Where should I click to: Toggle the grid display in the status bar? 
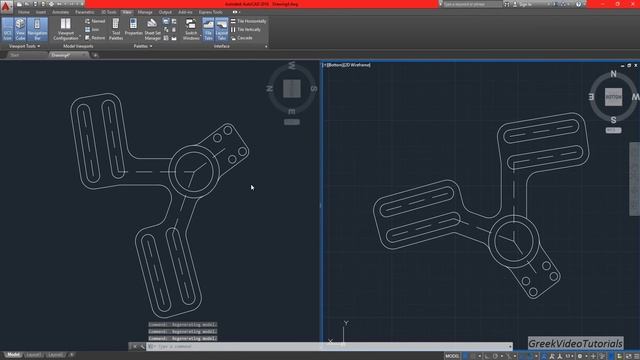tap(466, 356)
